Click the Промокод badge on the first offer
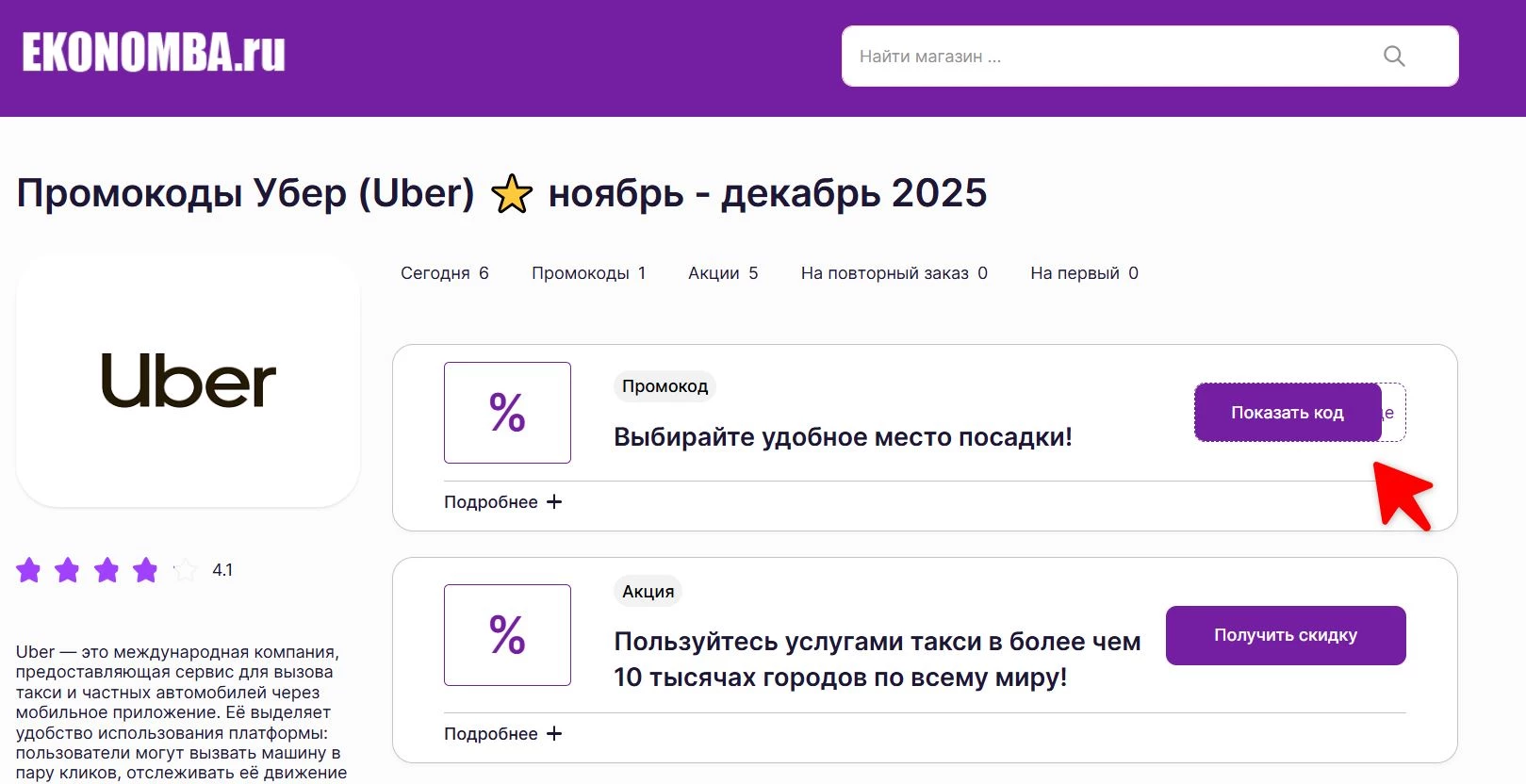The image size is (1526, 784). click(x=665, y=386)
